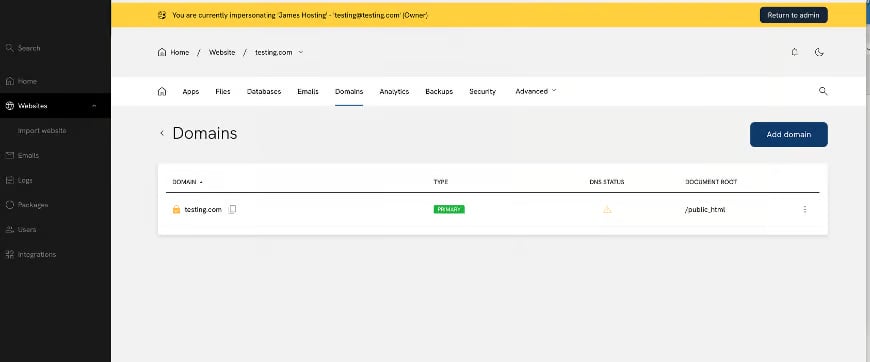The width and height of the screenshot is (870, 362).
Task: Click the impersonation face icon in banner
Action: 162,15
